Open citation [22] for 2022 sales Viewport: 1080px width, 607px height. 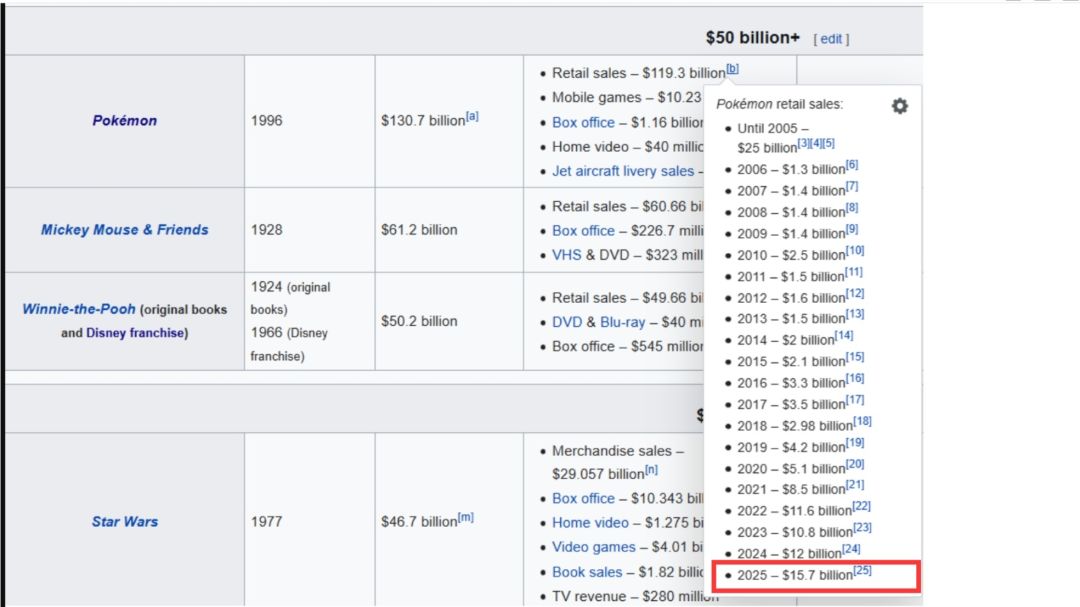862,506
